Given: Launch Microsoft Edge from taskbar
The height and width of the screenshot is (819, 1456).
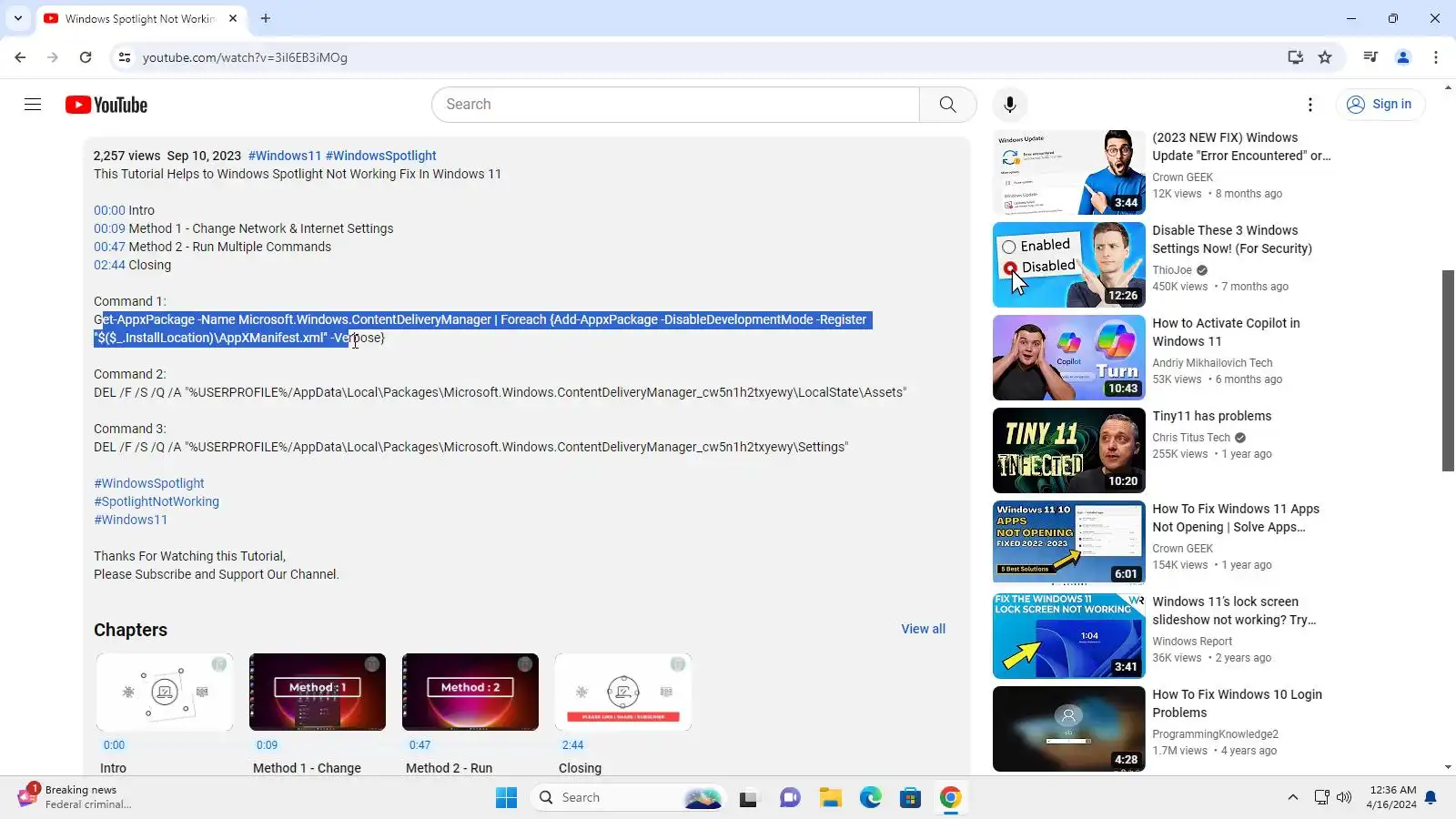Looking at the screenshot, I should 871,798.
